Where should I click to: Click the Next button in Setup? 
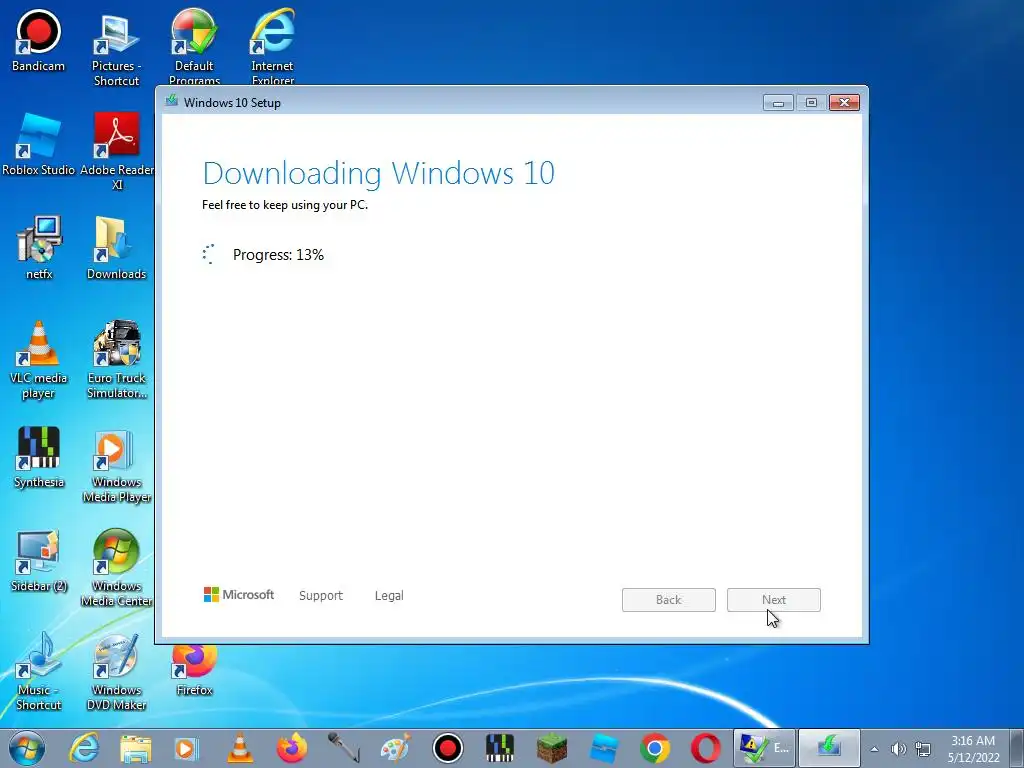774,600
